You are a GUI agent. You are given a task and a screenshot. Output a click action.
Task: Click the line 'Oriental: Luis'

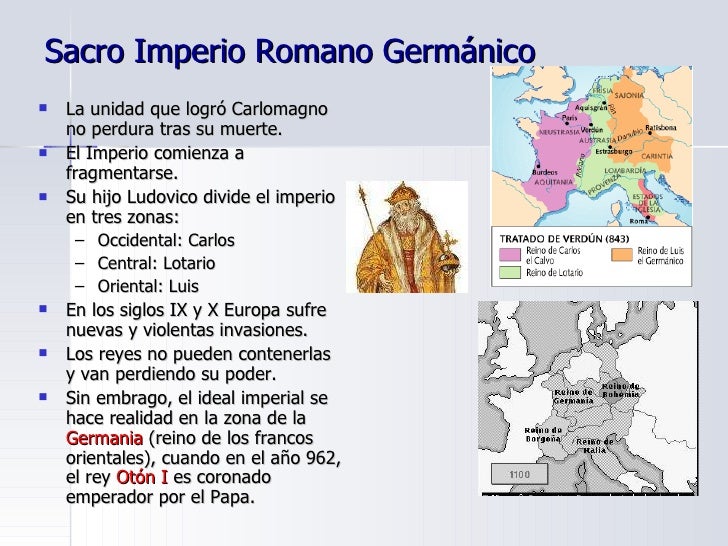click(x=148, y=286)
